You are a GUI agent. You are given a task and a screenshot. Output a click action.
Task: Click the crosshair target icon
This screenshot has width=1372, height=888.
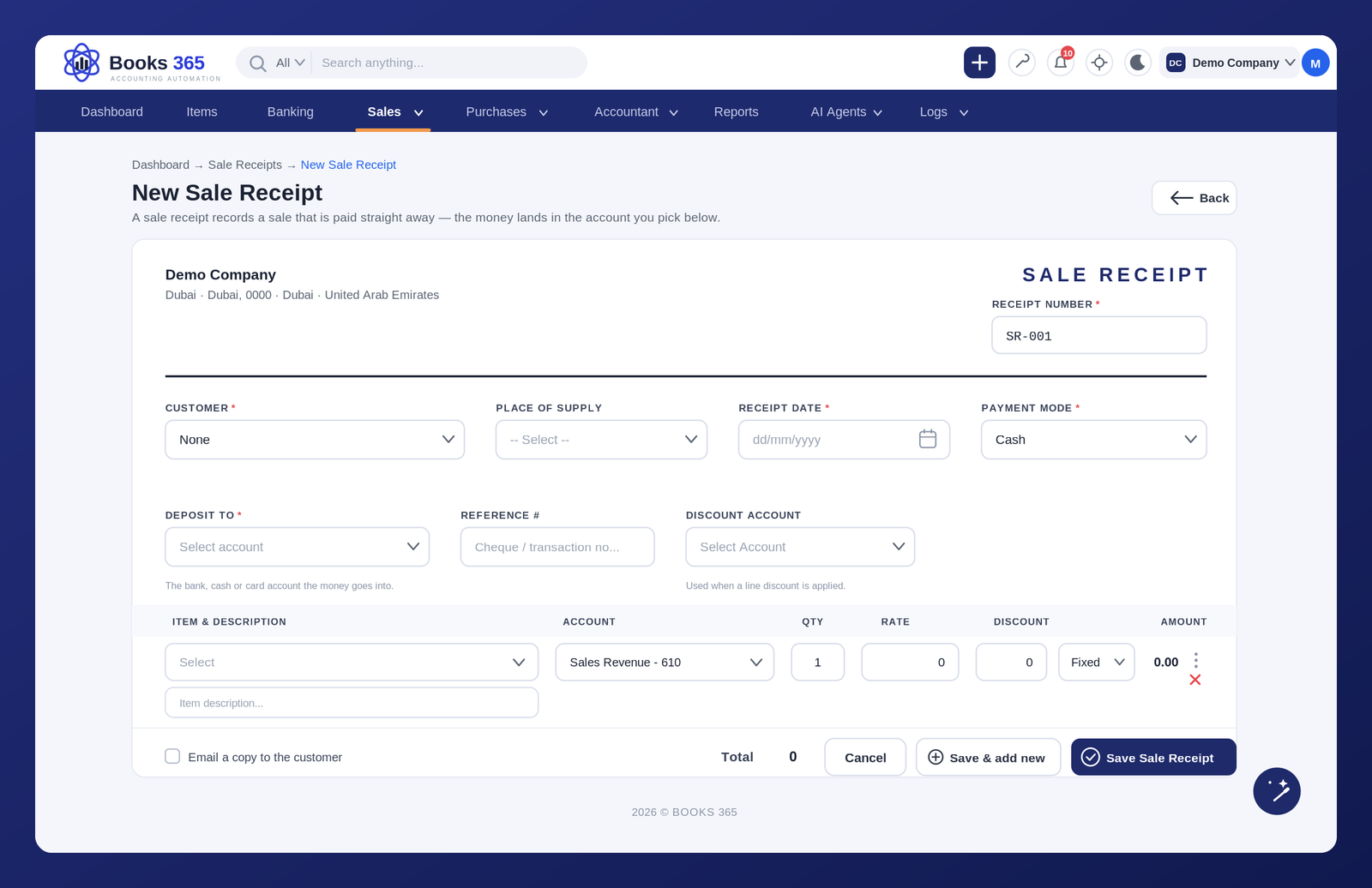(1099, 63)
